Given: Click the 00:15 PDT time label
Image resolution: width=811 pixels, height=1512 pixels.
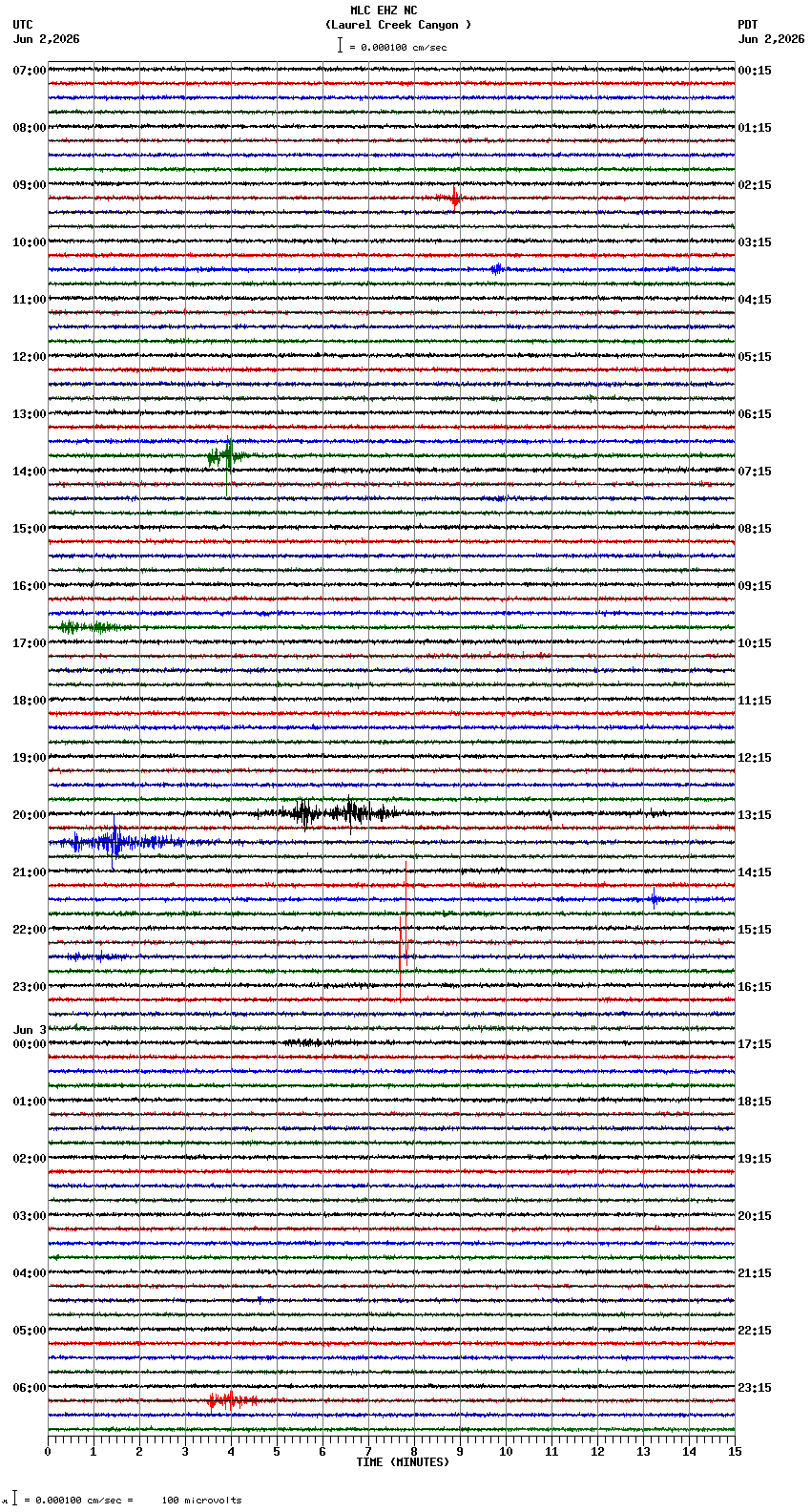Looking at the screenshot, I should pos(755,71).
